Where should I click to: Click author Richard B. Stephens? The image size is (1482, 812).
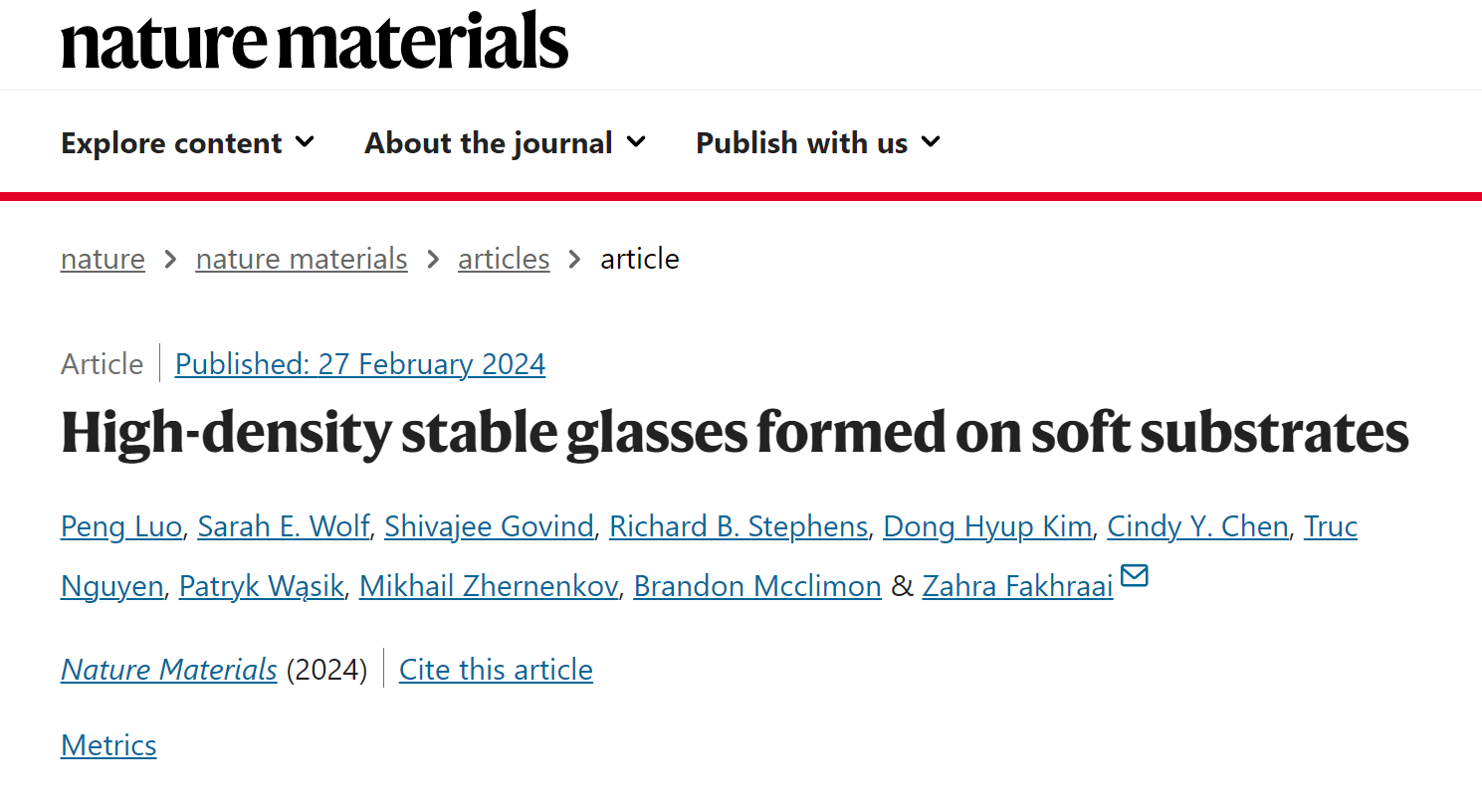(x=739, y=526)
